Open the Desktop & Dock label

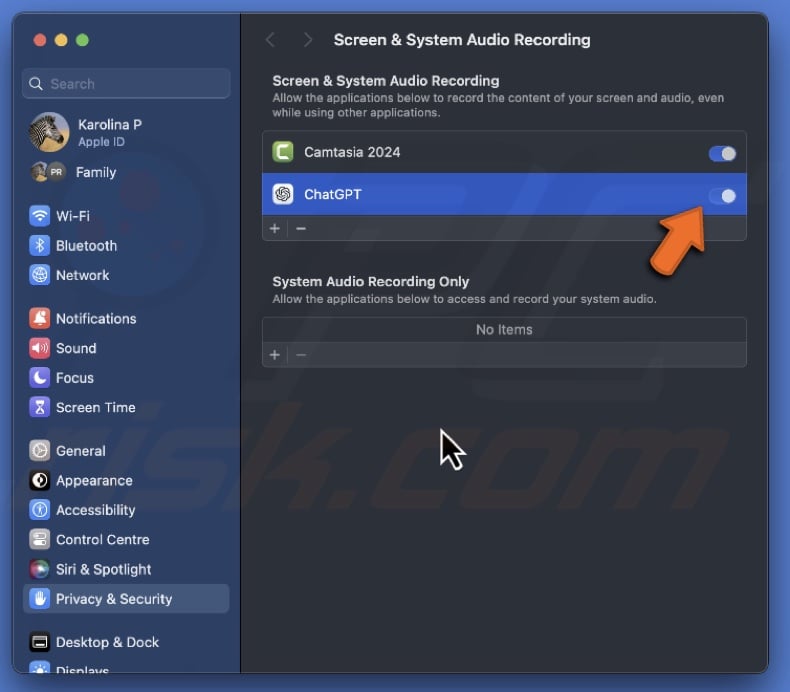click(107, 643)
